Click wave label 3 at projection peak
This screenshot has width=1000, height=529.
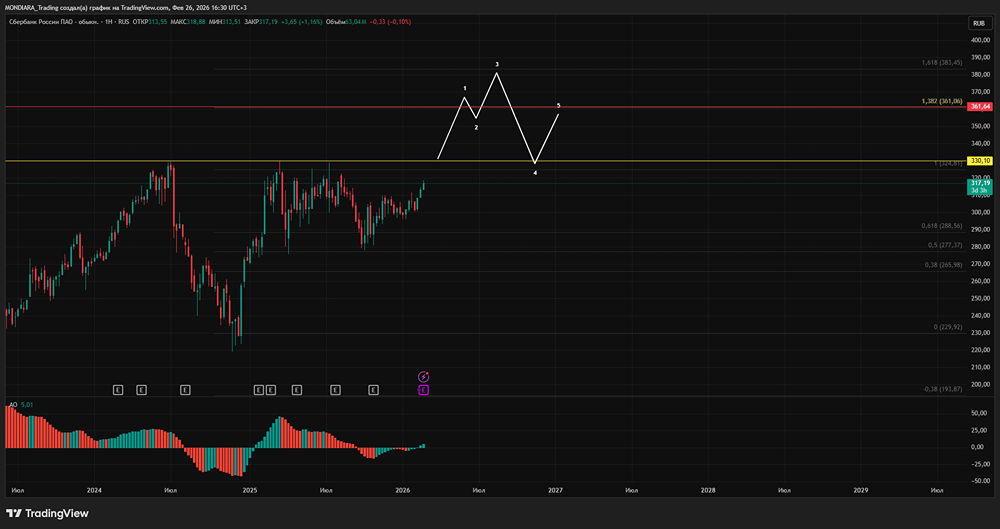pyautogui.click(x=497, y=64)
